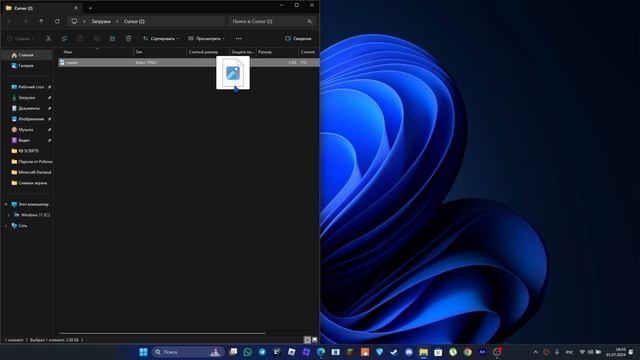Viewport: 640px width, 360px height.
Task: Click the Refresh button in address bar
Action: pyautogui.click(x=57, y=21)
